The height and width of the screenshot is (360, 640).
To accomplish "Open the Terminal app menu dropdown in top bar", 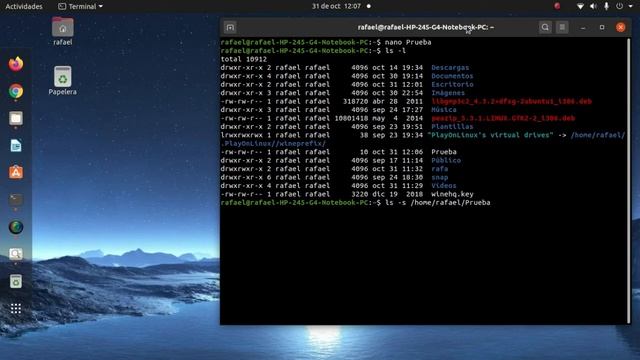I will (x=80, y=7).
